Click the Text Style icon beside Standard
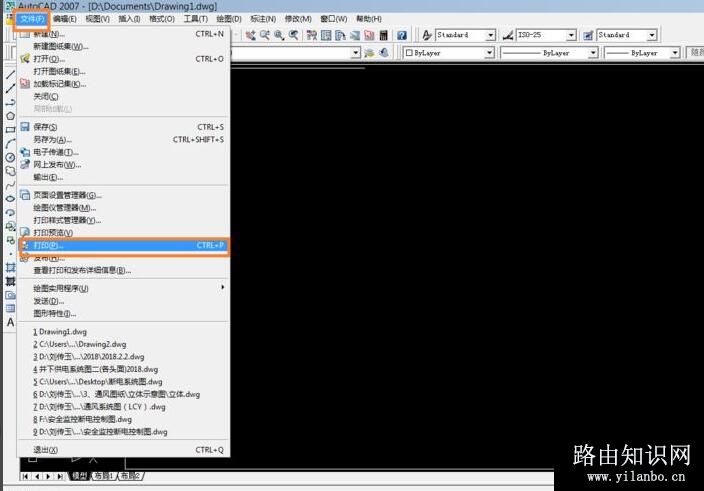The height and width of the screenshot is (491, 704). pyautogui.click(x=427, y=35)
